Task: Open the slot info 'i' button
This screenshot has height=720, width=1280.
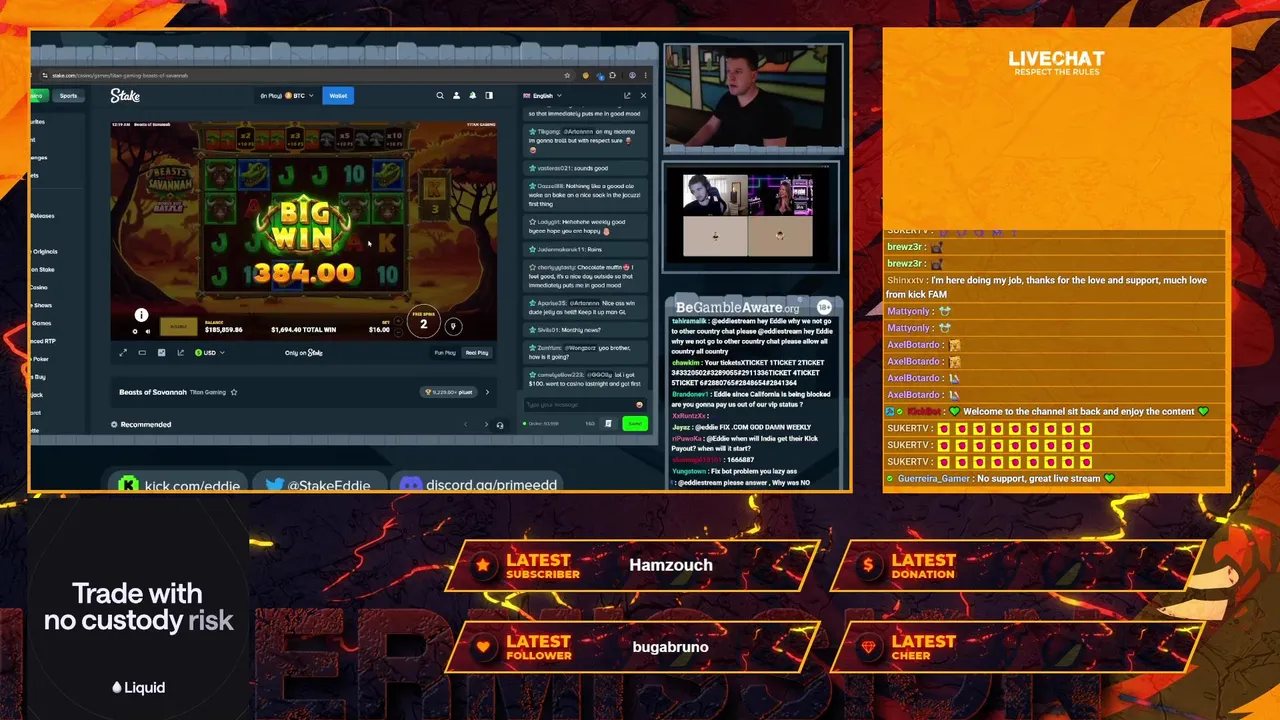Action: (x=141, y=315)
